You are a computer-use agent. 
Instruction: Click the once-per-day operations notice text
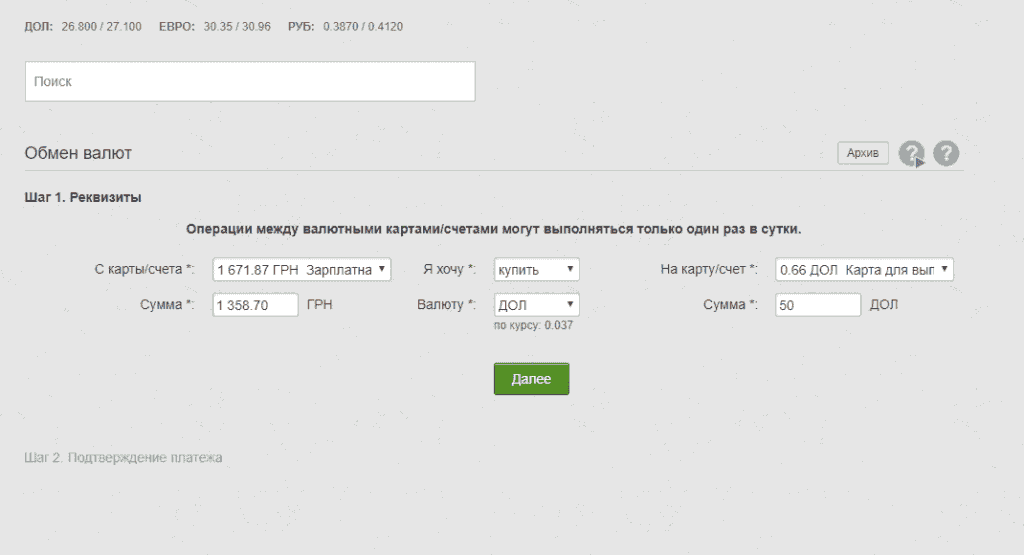pos(494,229)
